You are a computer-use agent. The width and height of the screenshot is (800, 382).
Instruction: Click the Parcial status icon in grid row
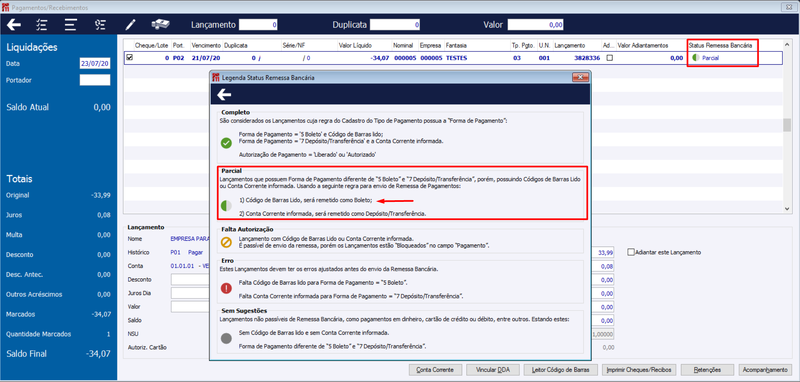click(695, 58)
